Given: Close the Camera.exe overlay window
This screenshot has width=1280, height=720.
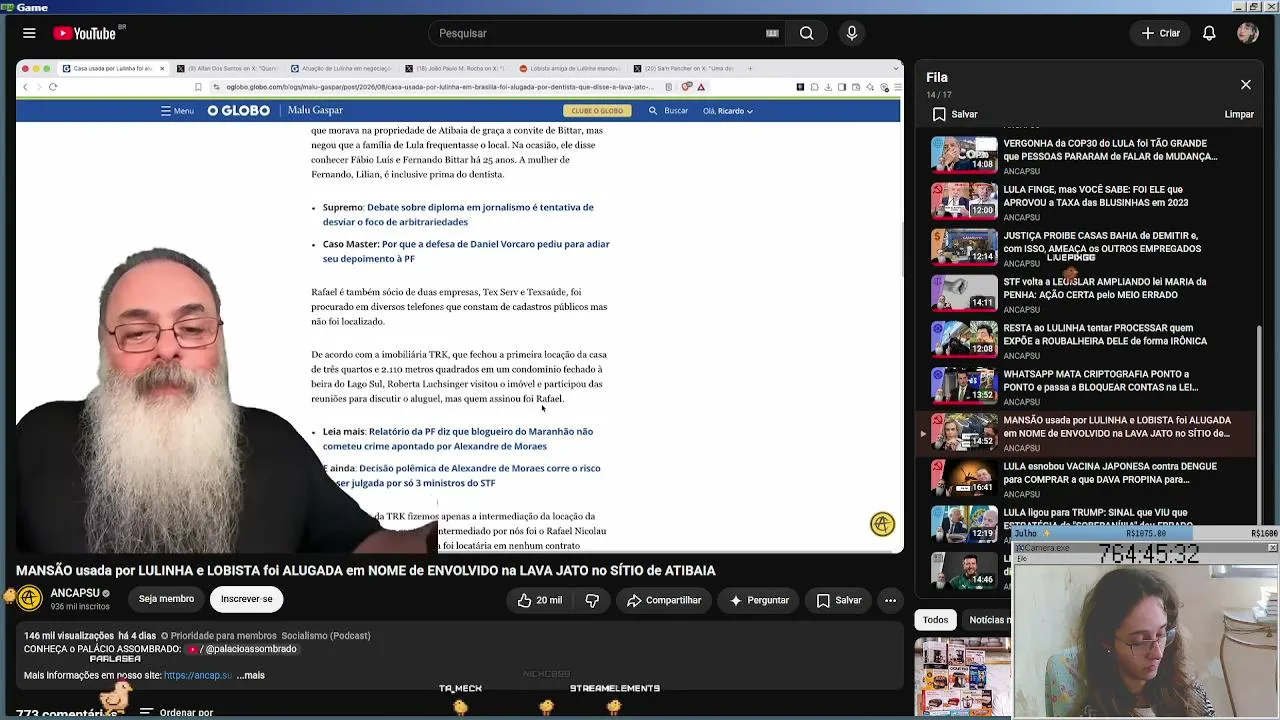Looking at the screenshot, I should pyautogui.click(x=1272, y=548).
